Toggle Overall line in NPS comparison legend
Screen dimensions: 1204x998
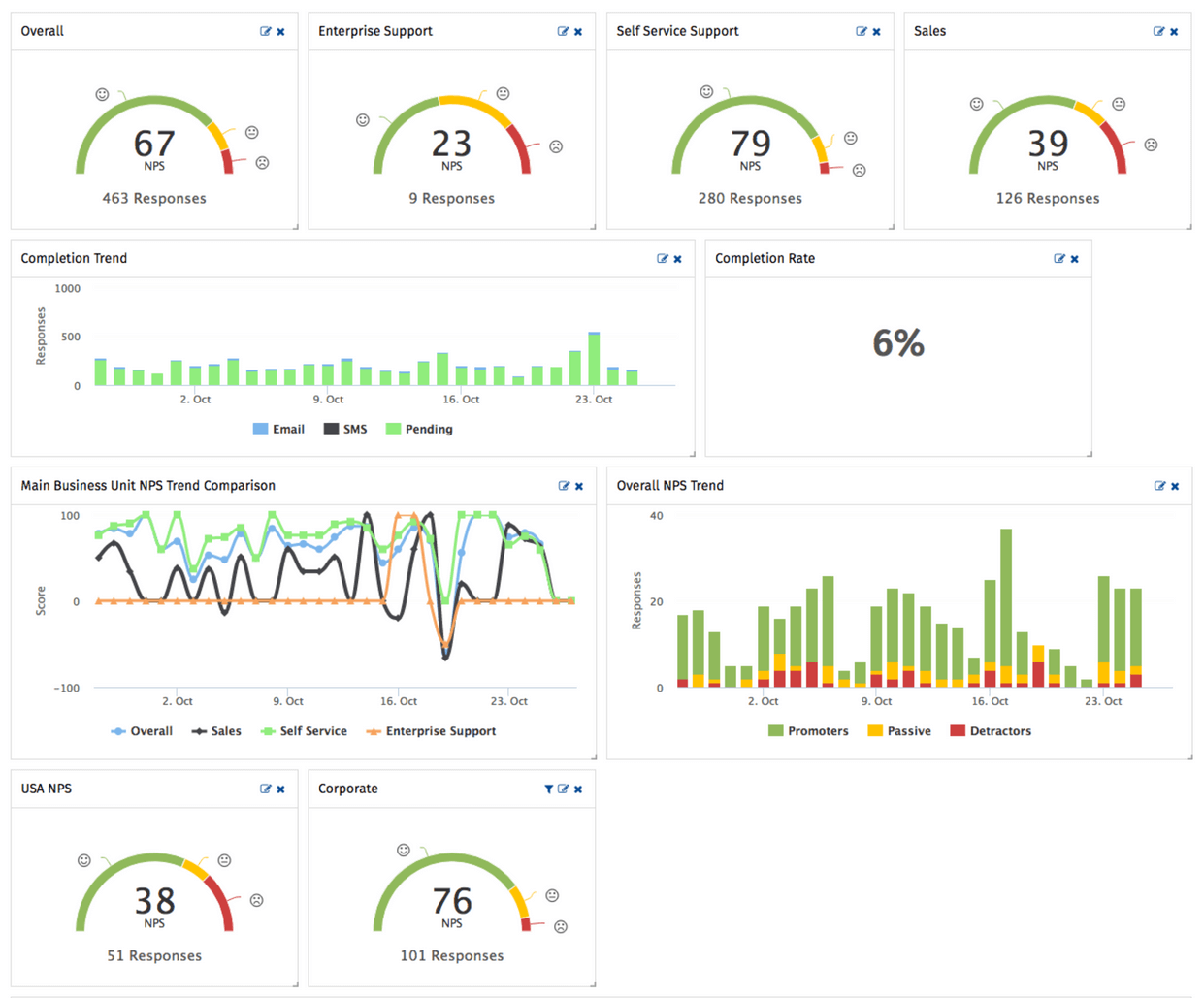point(142,731)
